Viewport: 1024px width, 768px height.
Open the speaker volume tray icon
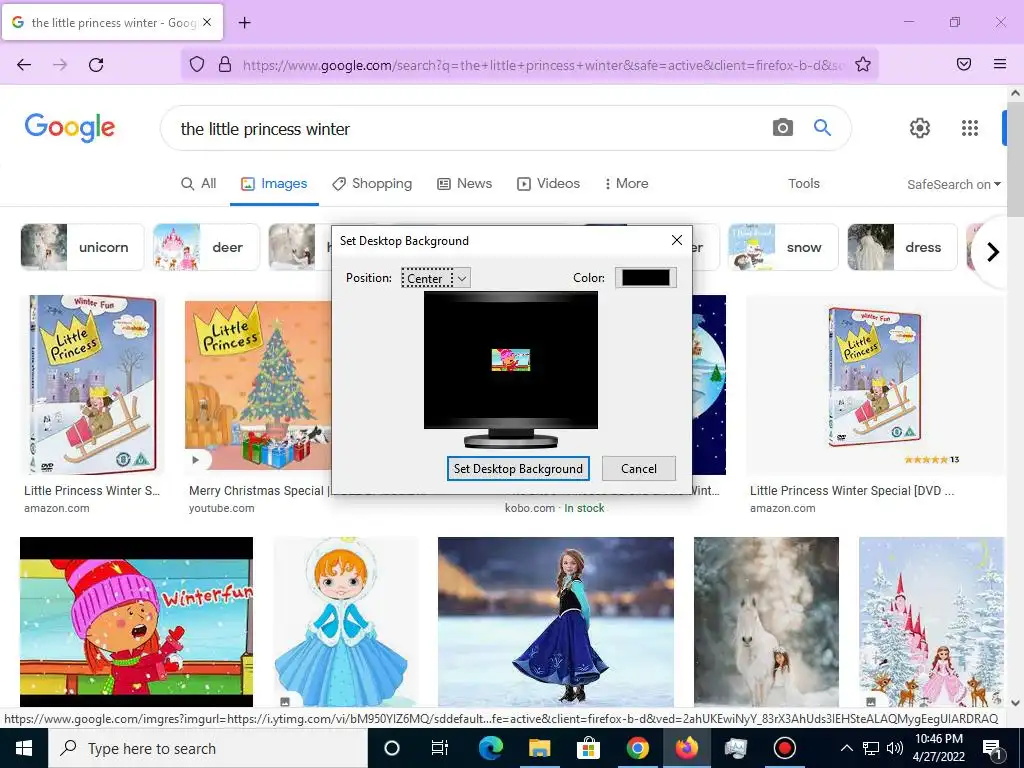point(895,748)
